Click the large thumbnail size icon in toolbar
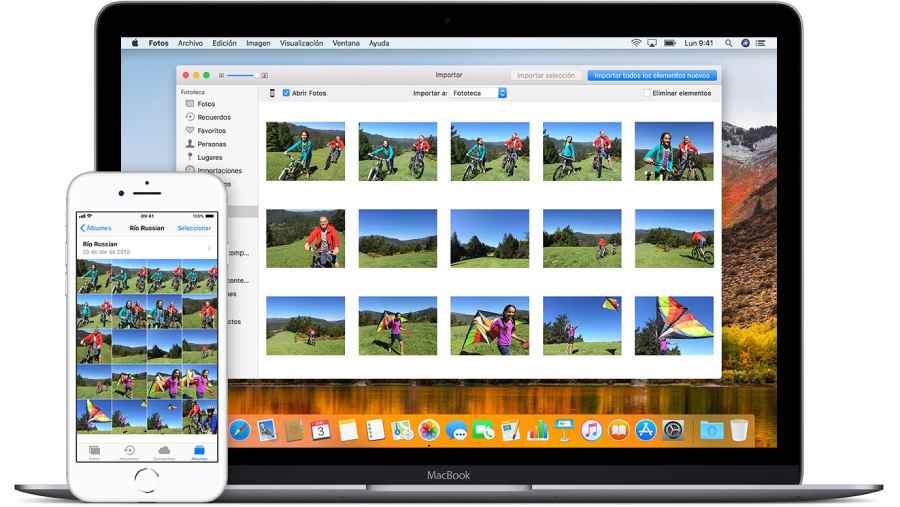The height and width of the screenshot is (507, 900). [265, 75]
